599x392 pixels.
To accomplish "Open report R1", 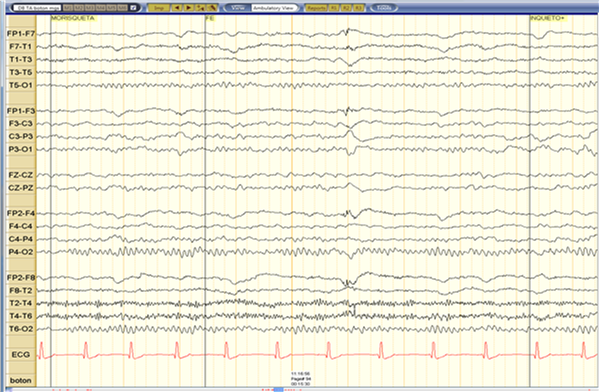I will coord(334,8).
